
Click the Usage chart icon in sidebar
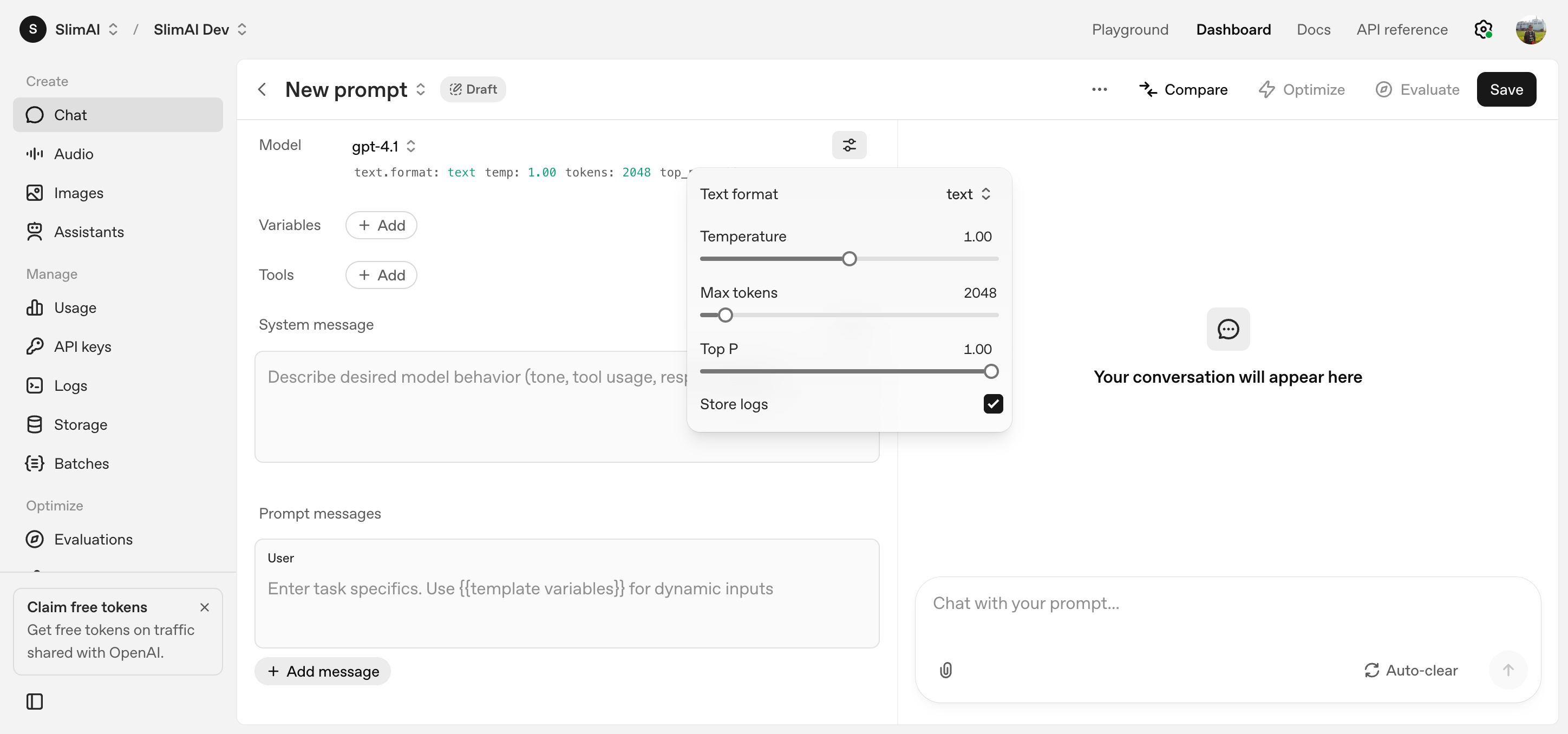tap(35, 307)
